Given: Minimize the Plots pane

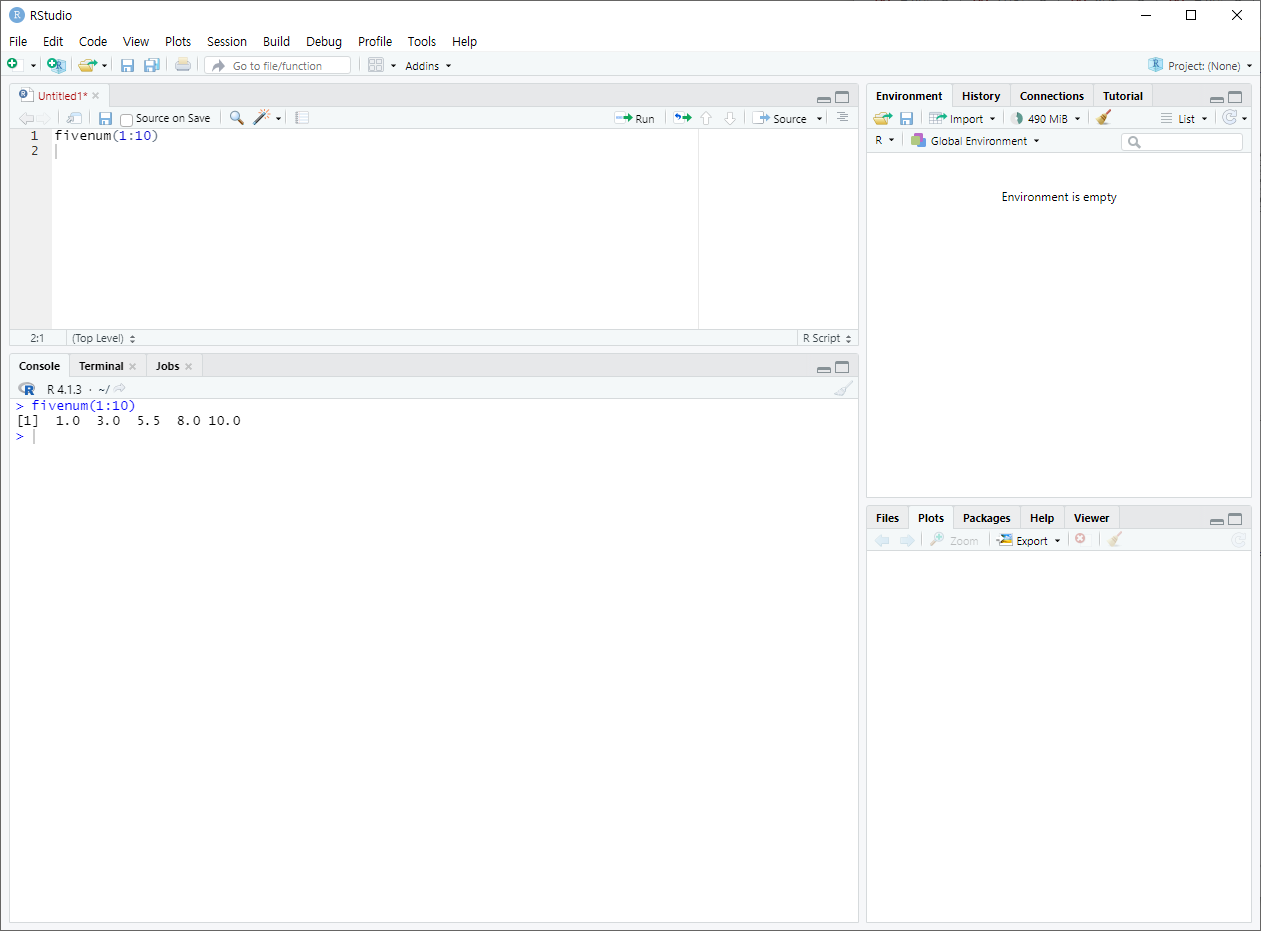Looking at the screenshot, I should point(1216,520).
